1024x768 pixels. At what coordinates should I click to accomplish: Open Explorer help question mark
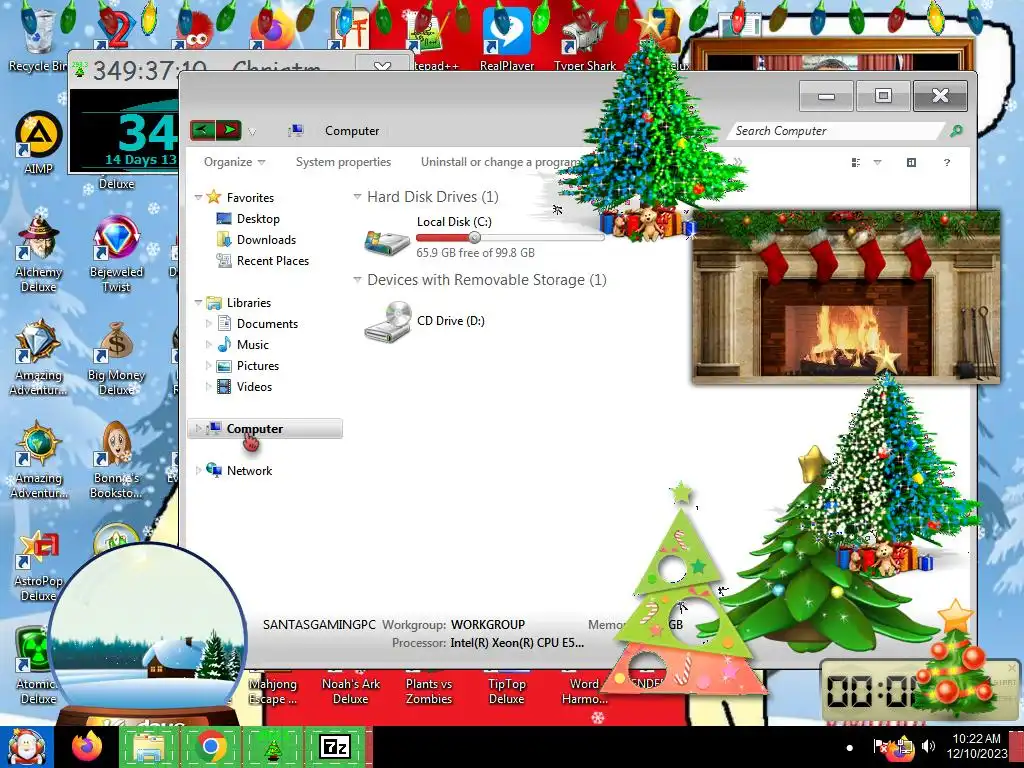point(946,162)
